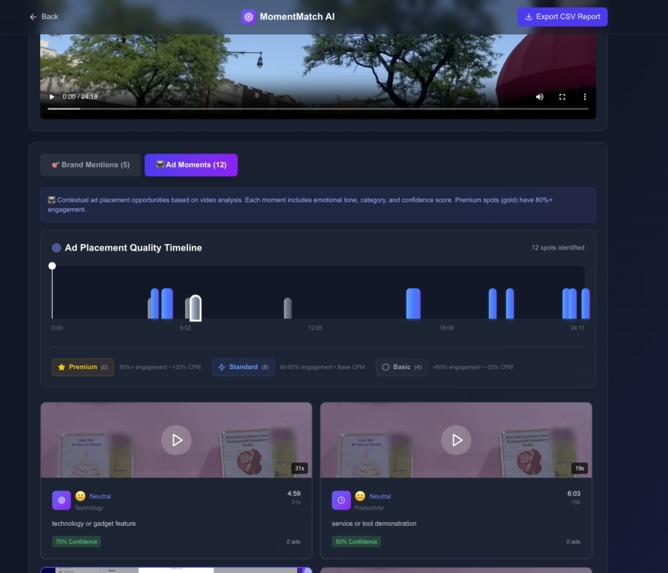Click the '0 ads' label on 6:03 card
The width and height of the screenshot is (668, 573).
tap(573, 541)
